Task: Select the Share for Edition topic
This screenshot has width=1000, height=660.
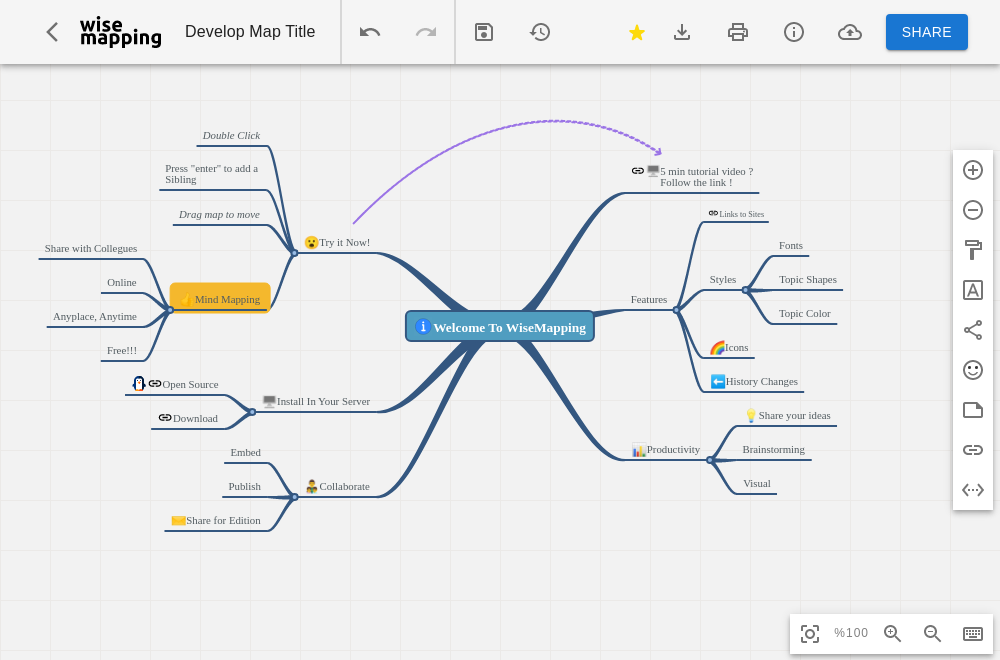Action: pos(216,520)
